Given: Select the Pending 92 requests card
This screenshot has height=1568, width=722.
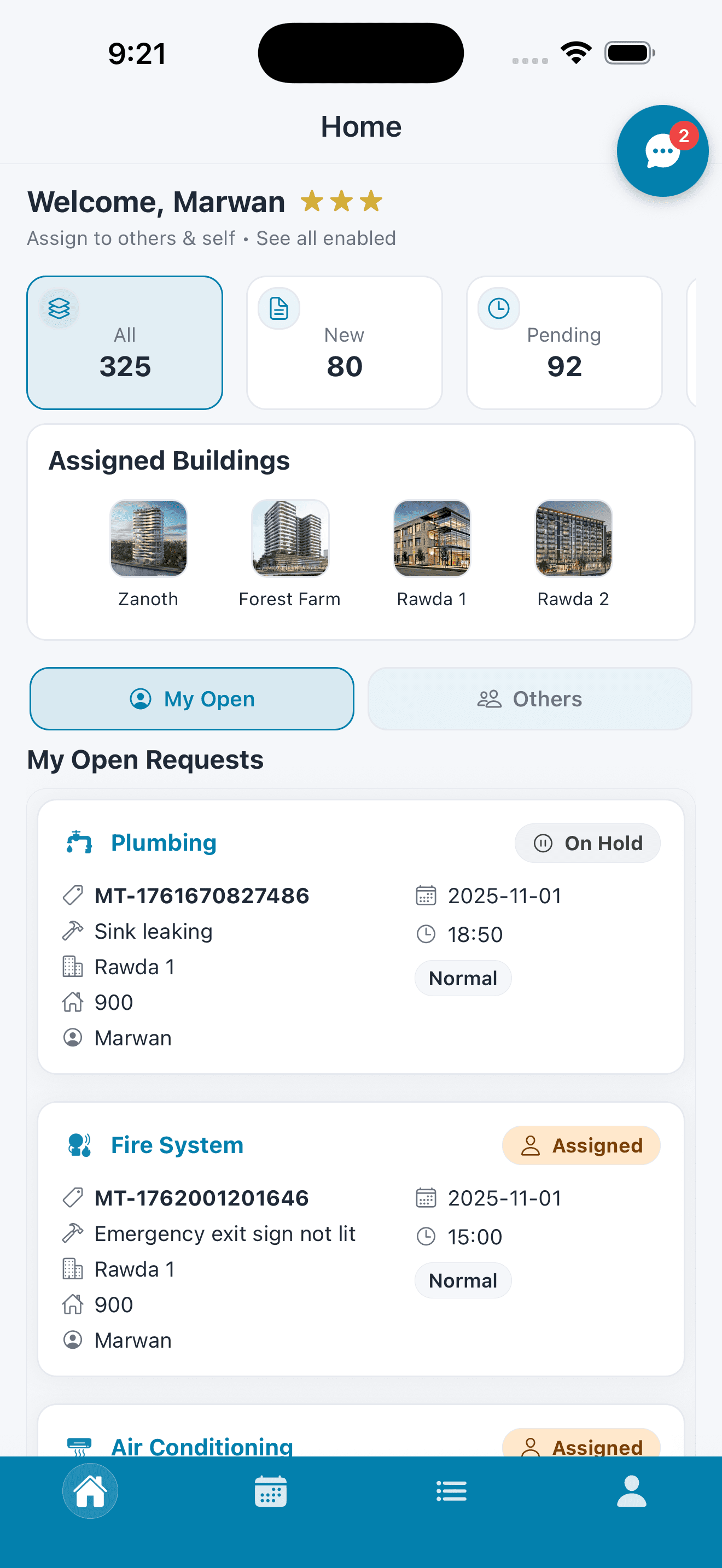Looking at the screenshot, I should click(564, 343).
